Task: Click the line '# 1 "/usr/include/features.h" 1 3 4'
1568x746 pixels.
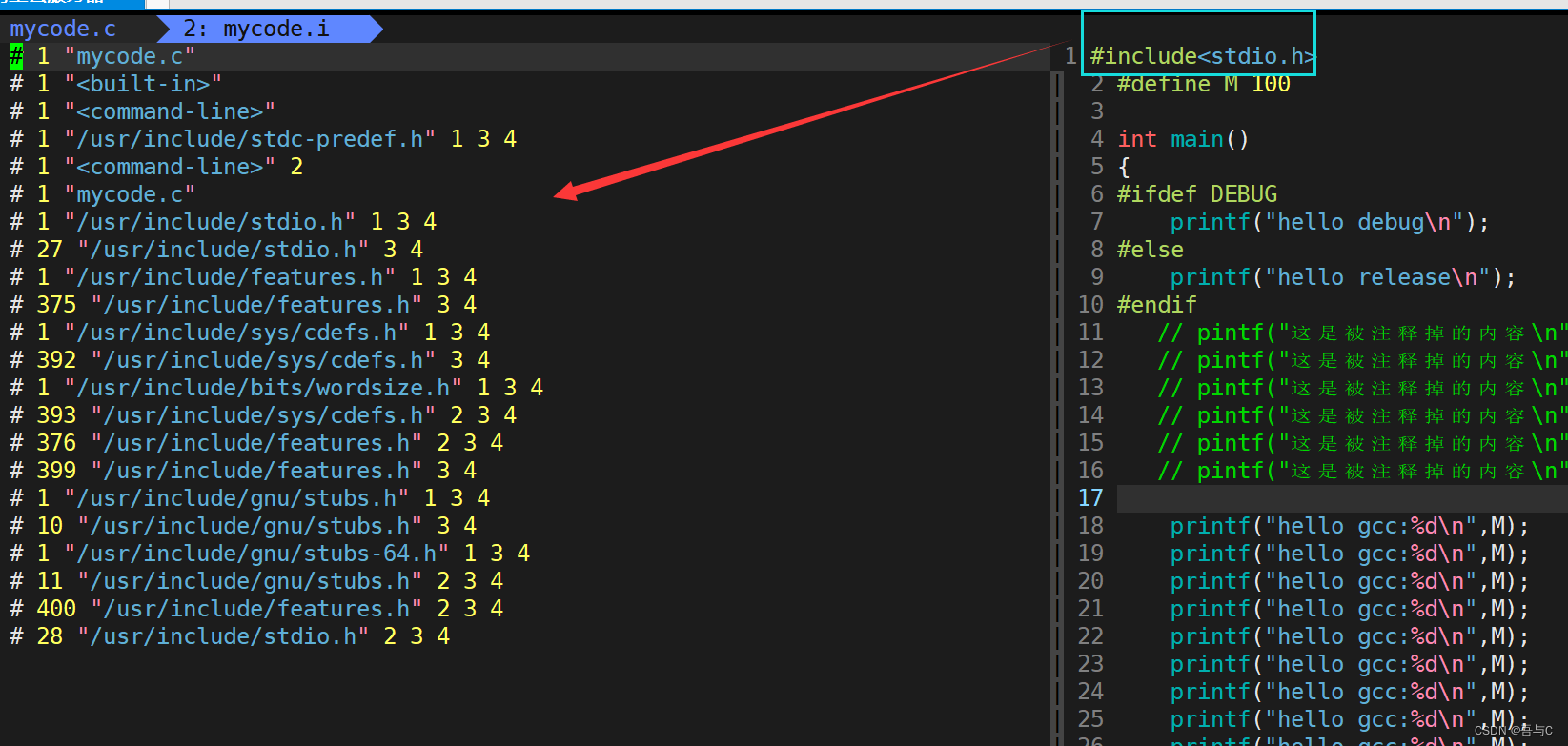Action: click(243, 277)
